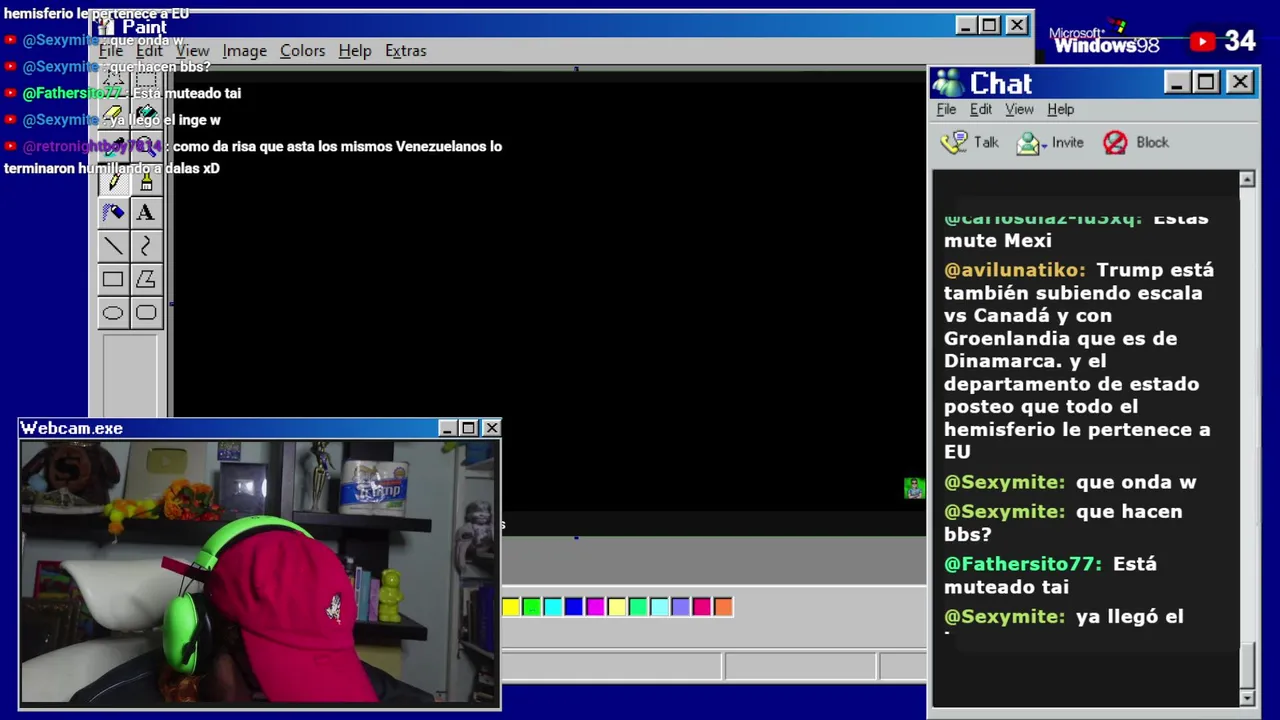Image resolution: width=1280 pixels, height=720 pixels.
Task: Open Paint's Help menu
Action: point(354,50)
